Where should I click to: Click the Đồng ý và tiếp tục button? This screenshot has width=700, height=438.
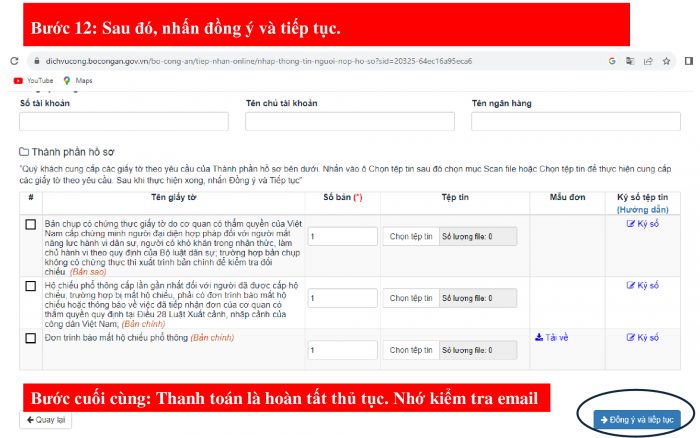[637, 420]
